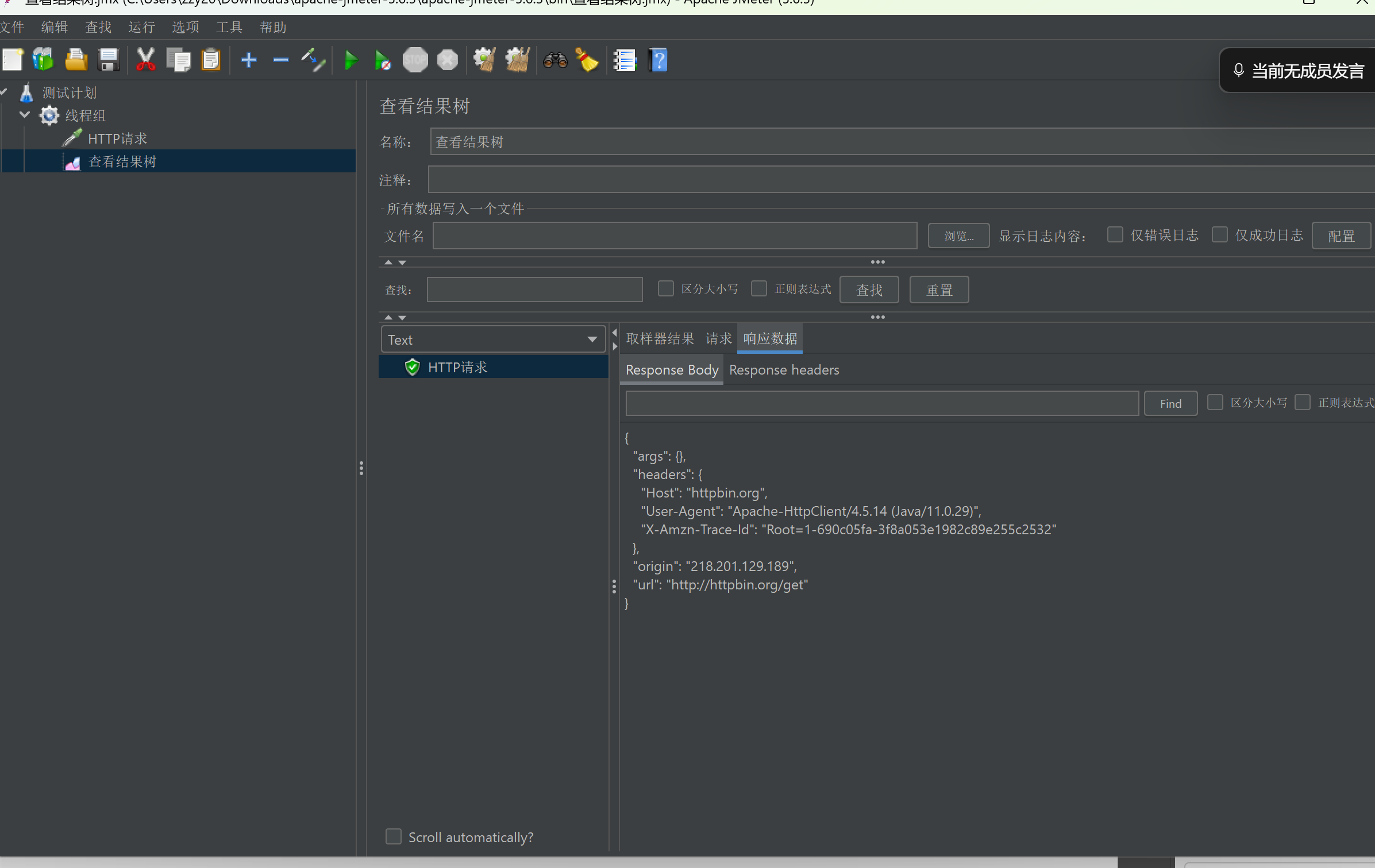Click the Toggle pencil icon in toolbar

point(314,60)
